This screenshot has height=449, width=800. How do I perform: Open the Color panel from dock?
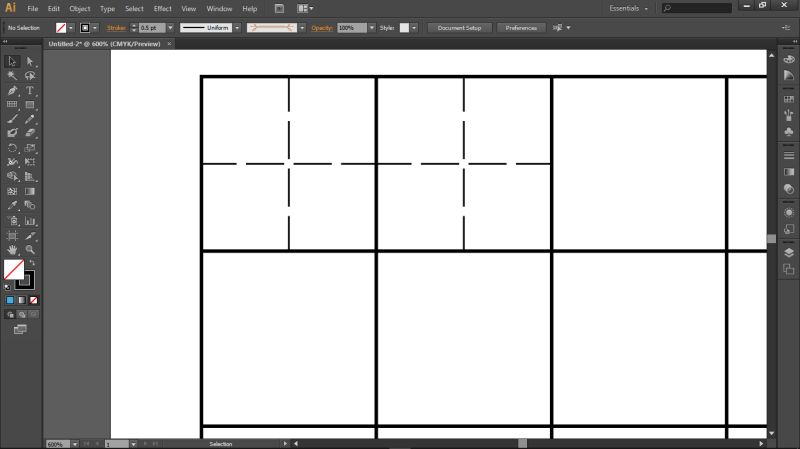789,60
